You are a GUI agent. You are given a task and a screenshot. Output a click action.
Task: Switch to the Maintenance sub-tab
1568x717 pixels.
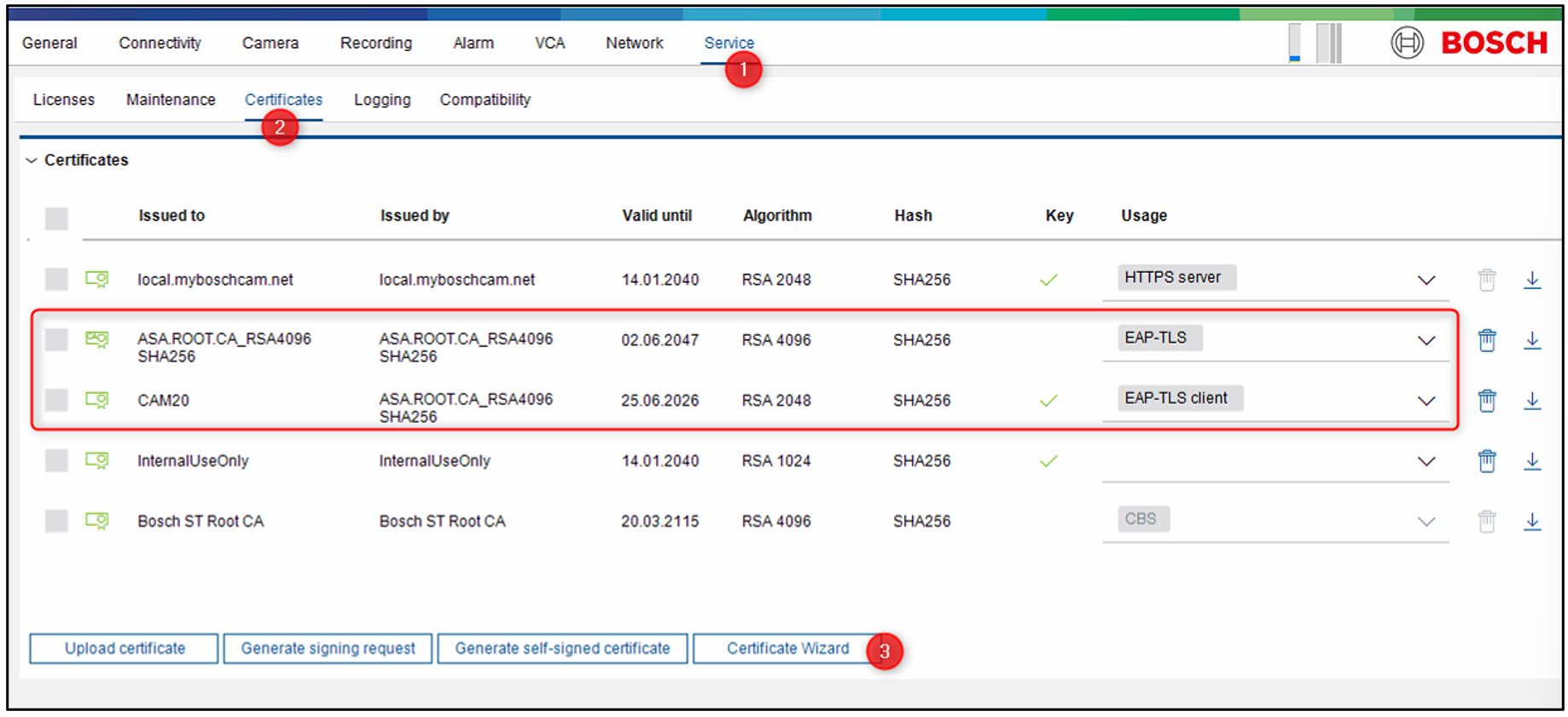171,100
